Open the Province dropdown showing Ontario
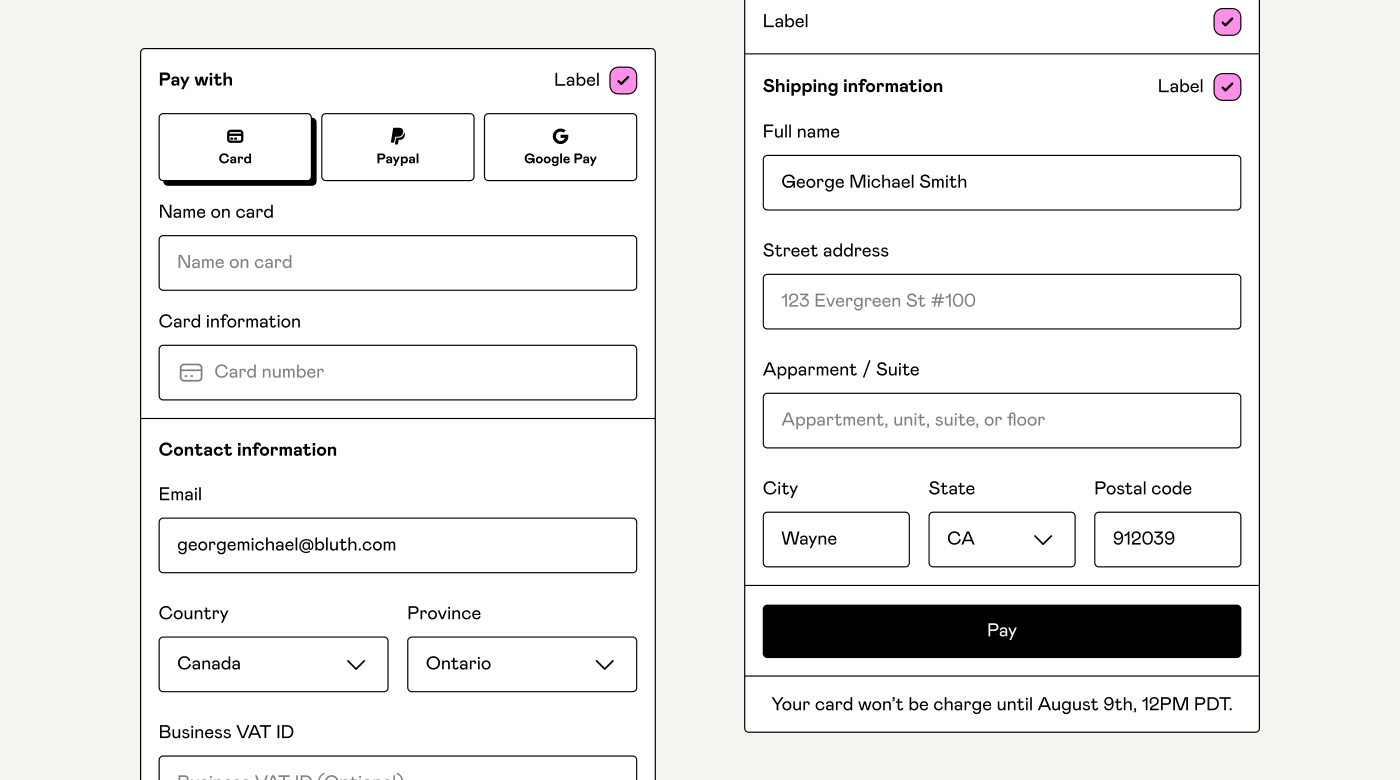The width and height of the screenshot is (1400, 780). [521, 664]
